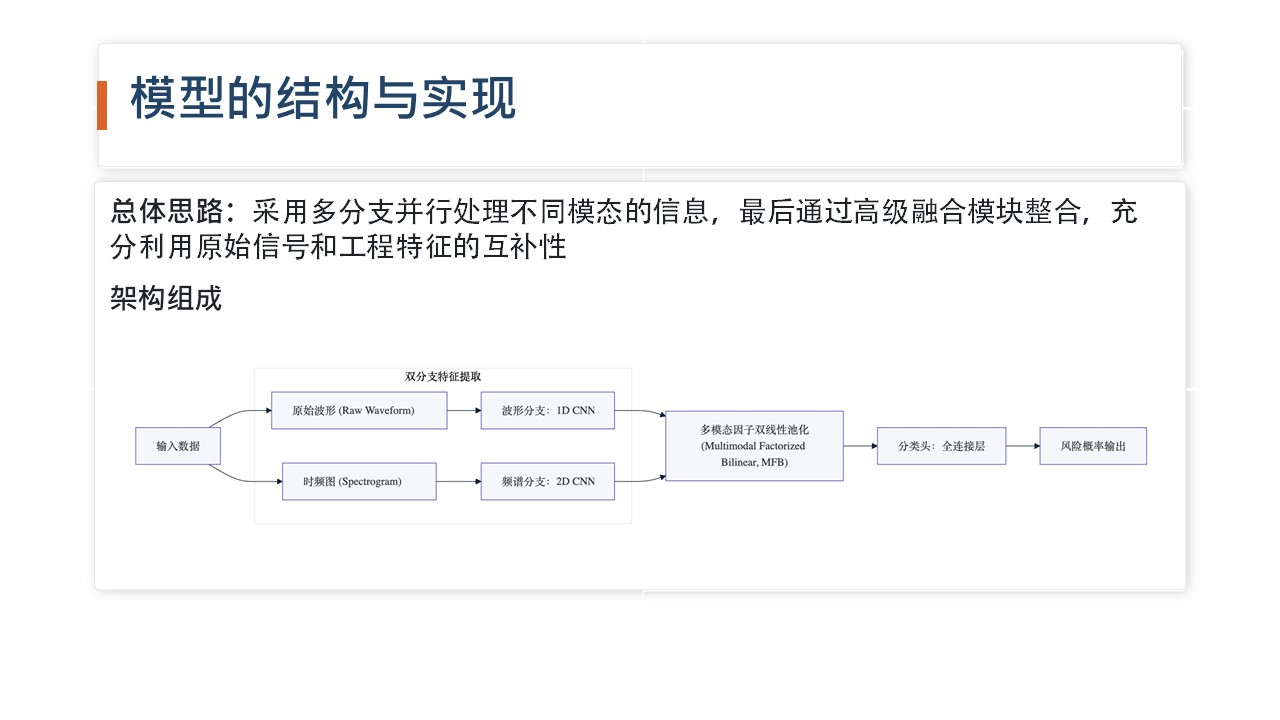Select the 架构组成 heading text

point(166,298)
